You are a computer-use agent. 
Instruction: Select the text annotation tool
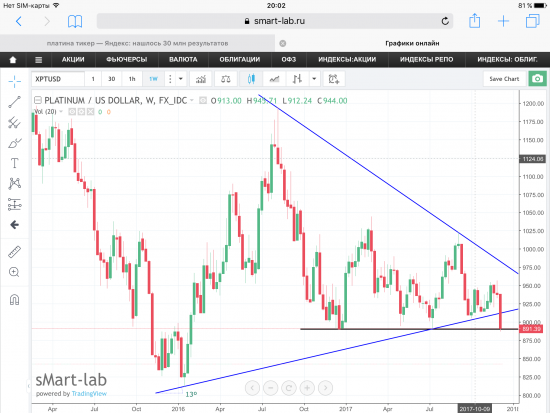pyautogui.click(x=15, y=163)
